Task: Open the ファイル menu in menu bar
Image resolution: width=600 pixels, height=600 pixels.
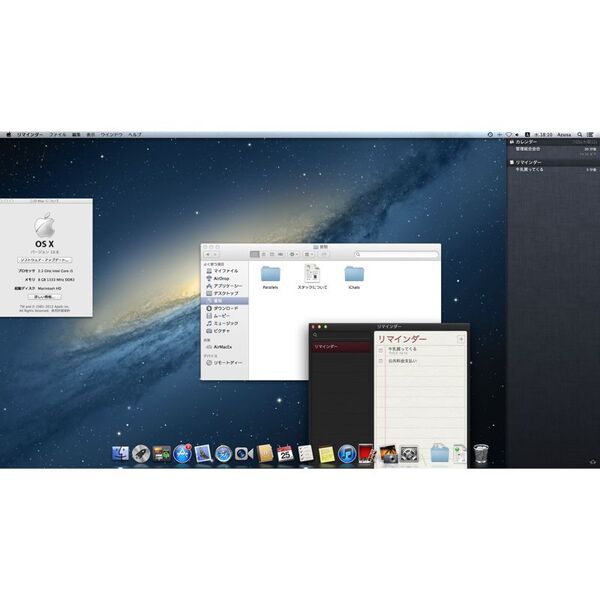Action: (58, 135)
